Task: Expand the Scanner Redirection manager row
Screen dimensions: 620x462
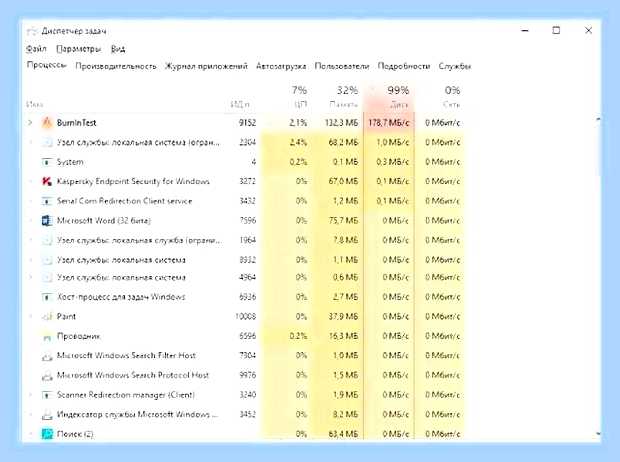Action: [x=30, y=395]
